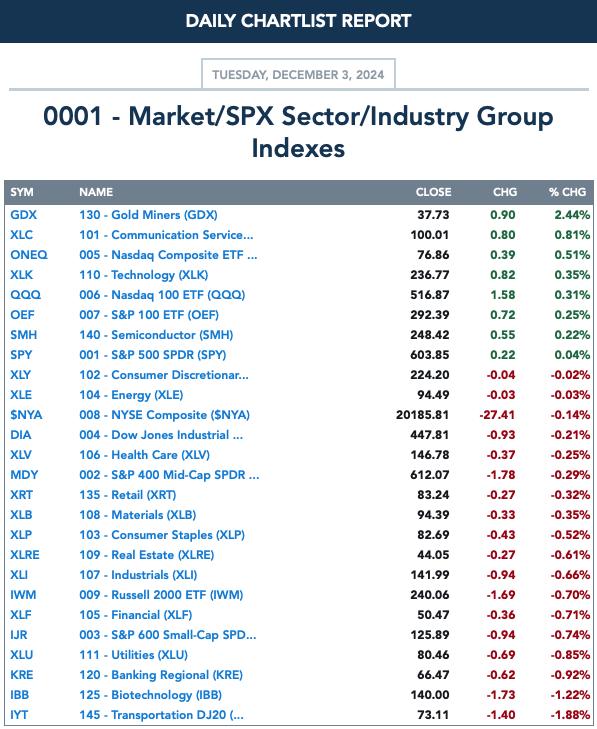Open 005 - Nasdaq Composite ETF entry
The image size is (597, 729).
pos(168,255)
